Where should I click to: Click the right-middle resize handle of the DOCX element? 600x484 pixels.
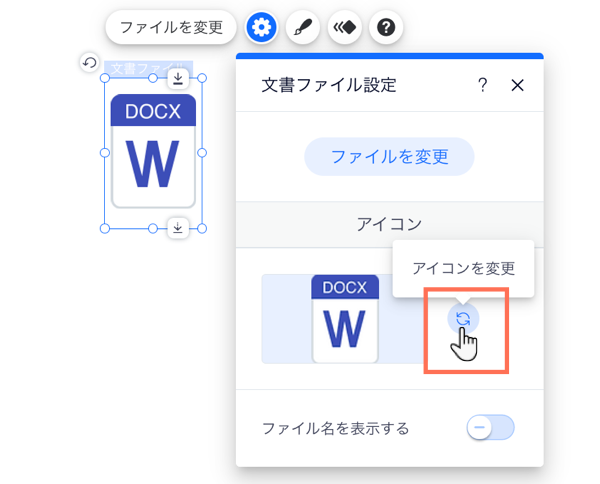(202, 153)
